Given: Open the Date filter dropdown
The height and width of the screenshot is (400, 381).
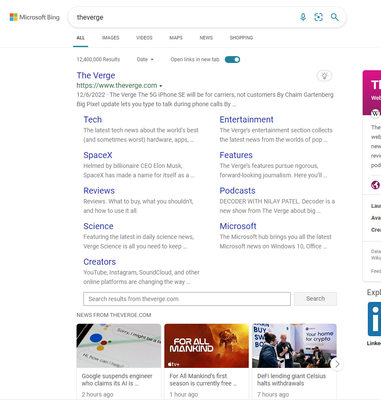Looking at the screenshot, I should coord(145,60).
